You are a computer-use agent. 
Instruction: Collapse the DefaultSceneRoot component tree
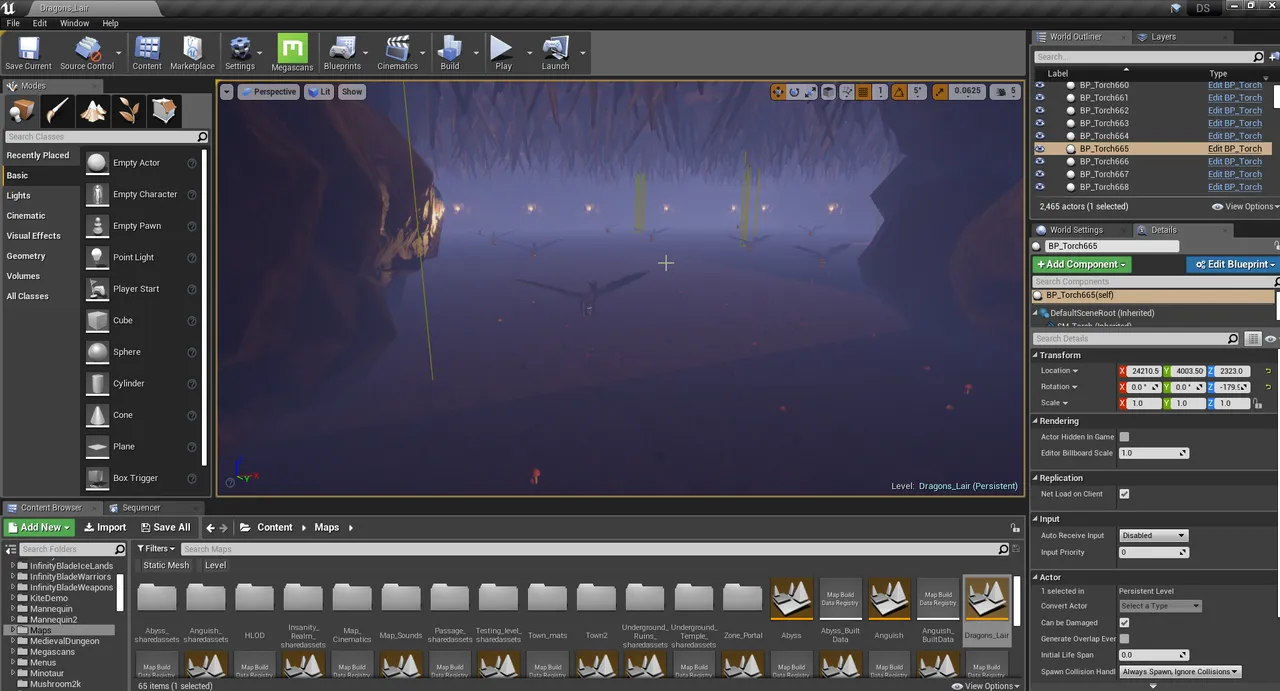pos(1036,313)
